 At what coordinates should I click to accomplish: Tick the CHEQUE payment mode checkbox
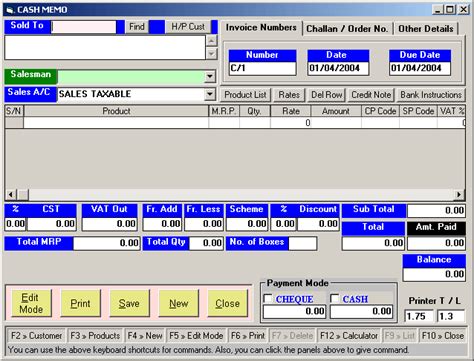(268, 298)
